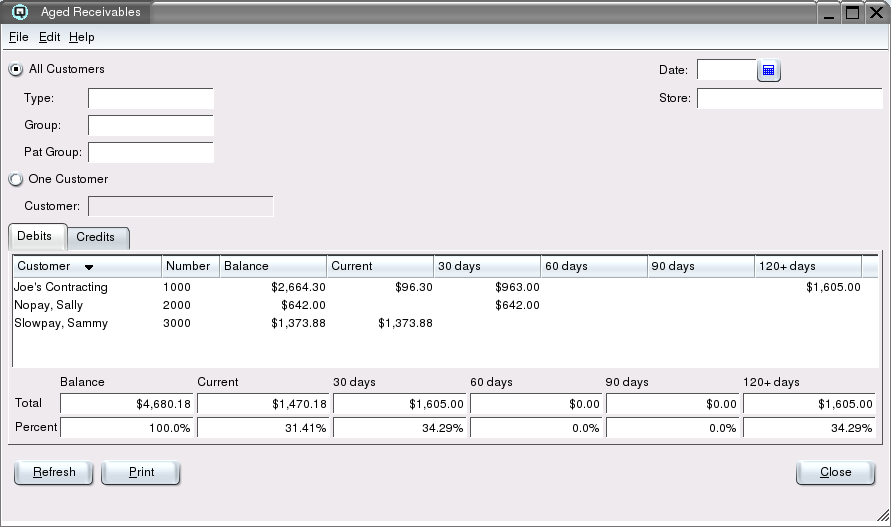Click the Number column header
The image size is (891, 527).
coord(190,266)
